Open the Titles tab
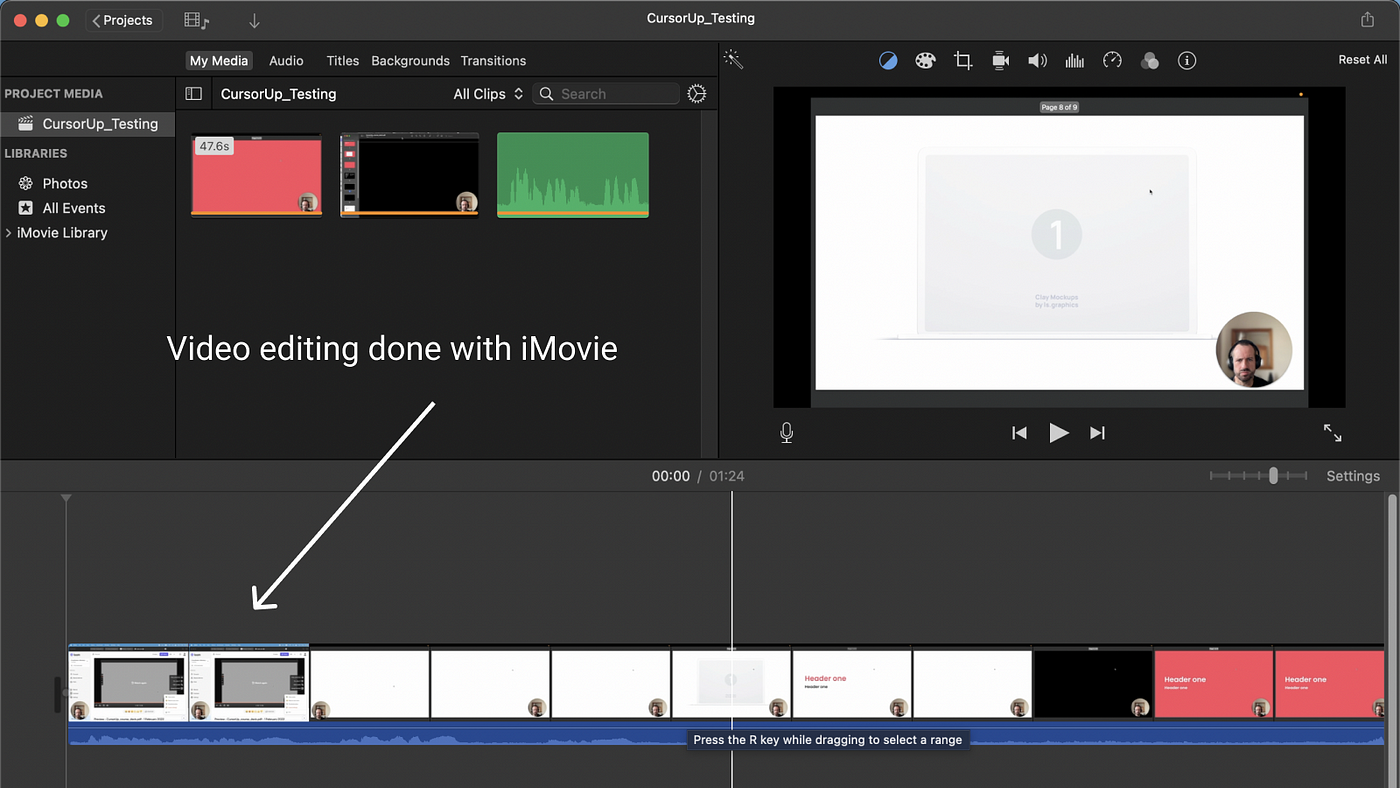Screen dimensions: 1400x788 342,61
